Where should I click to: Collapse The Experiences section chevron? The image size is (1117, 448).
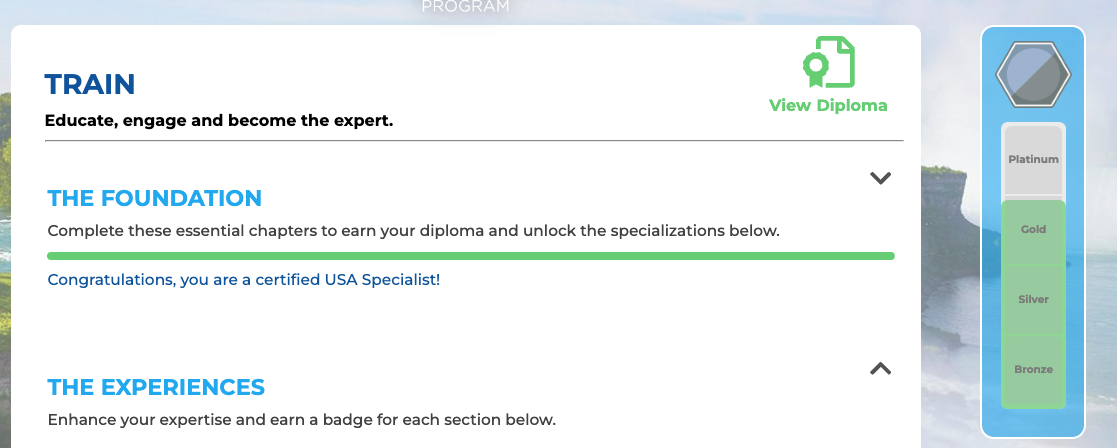pyautogui.click(x=880, y=368)
